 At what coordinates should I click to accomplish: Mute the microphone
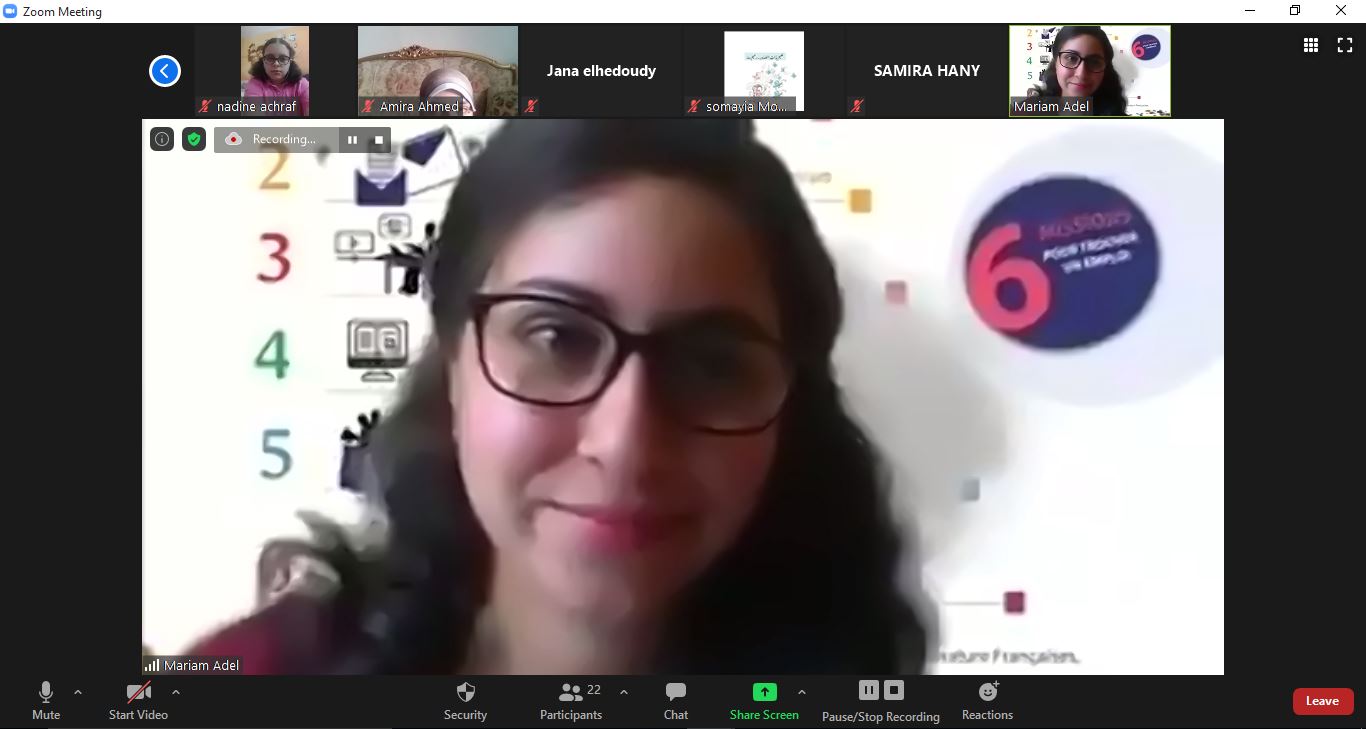pyautogui.click(x=46, y=700)
